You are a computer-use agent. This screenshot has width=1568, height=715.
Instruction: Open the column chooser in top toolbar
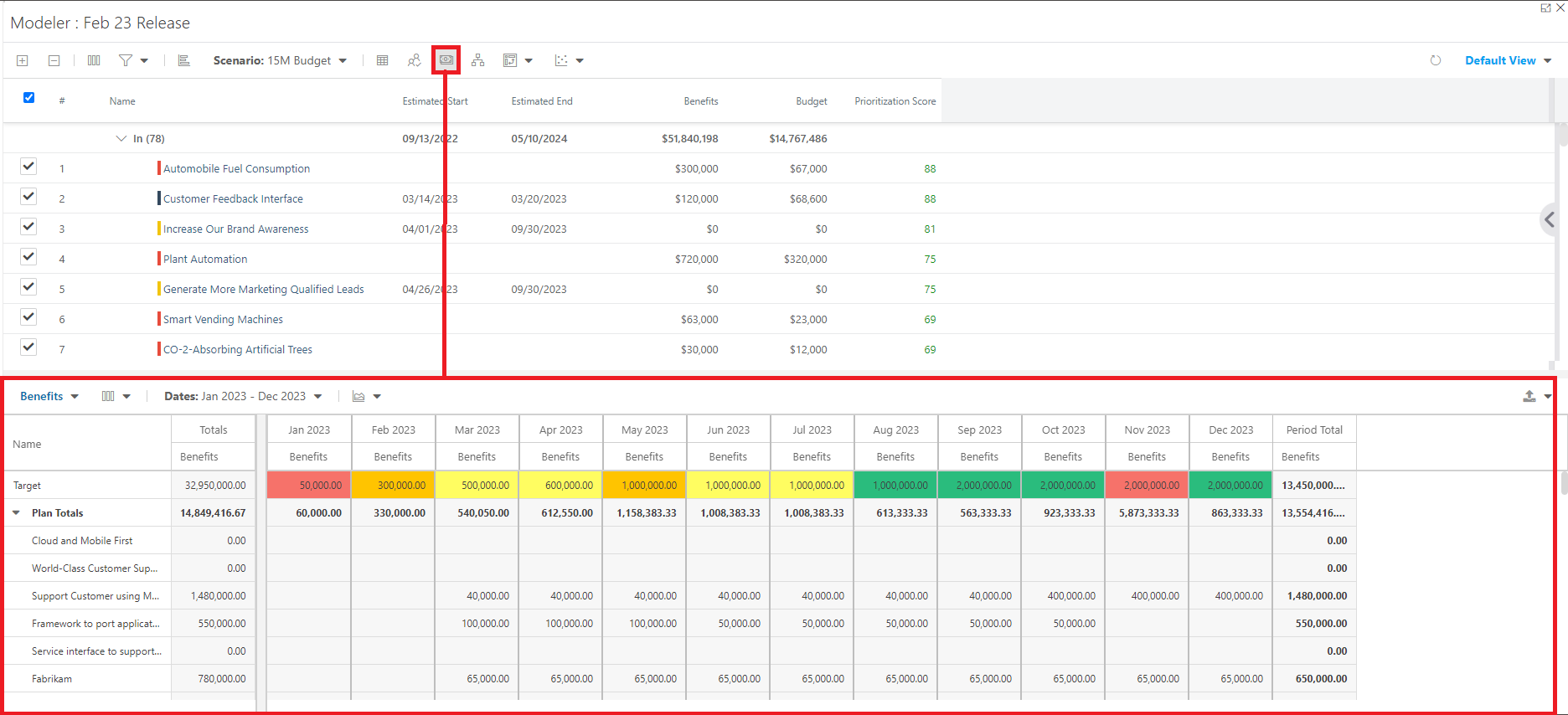[x=94, y=60]
